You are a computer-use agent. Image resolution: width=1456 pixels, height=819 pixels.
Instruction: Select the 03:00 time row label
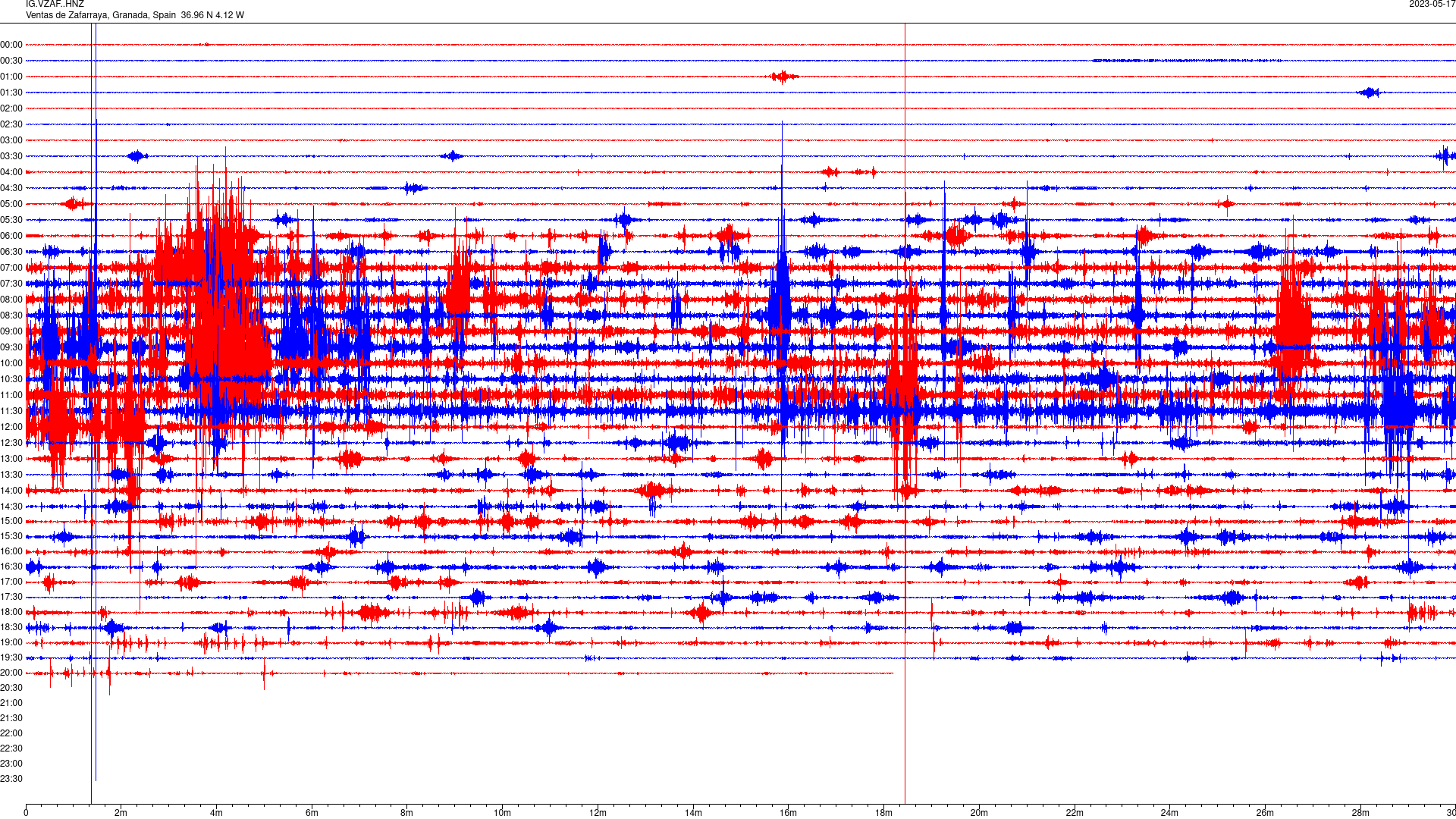[11, 140]
